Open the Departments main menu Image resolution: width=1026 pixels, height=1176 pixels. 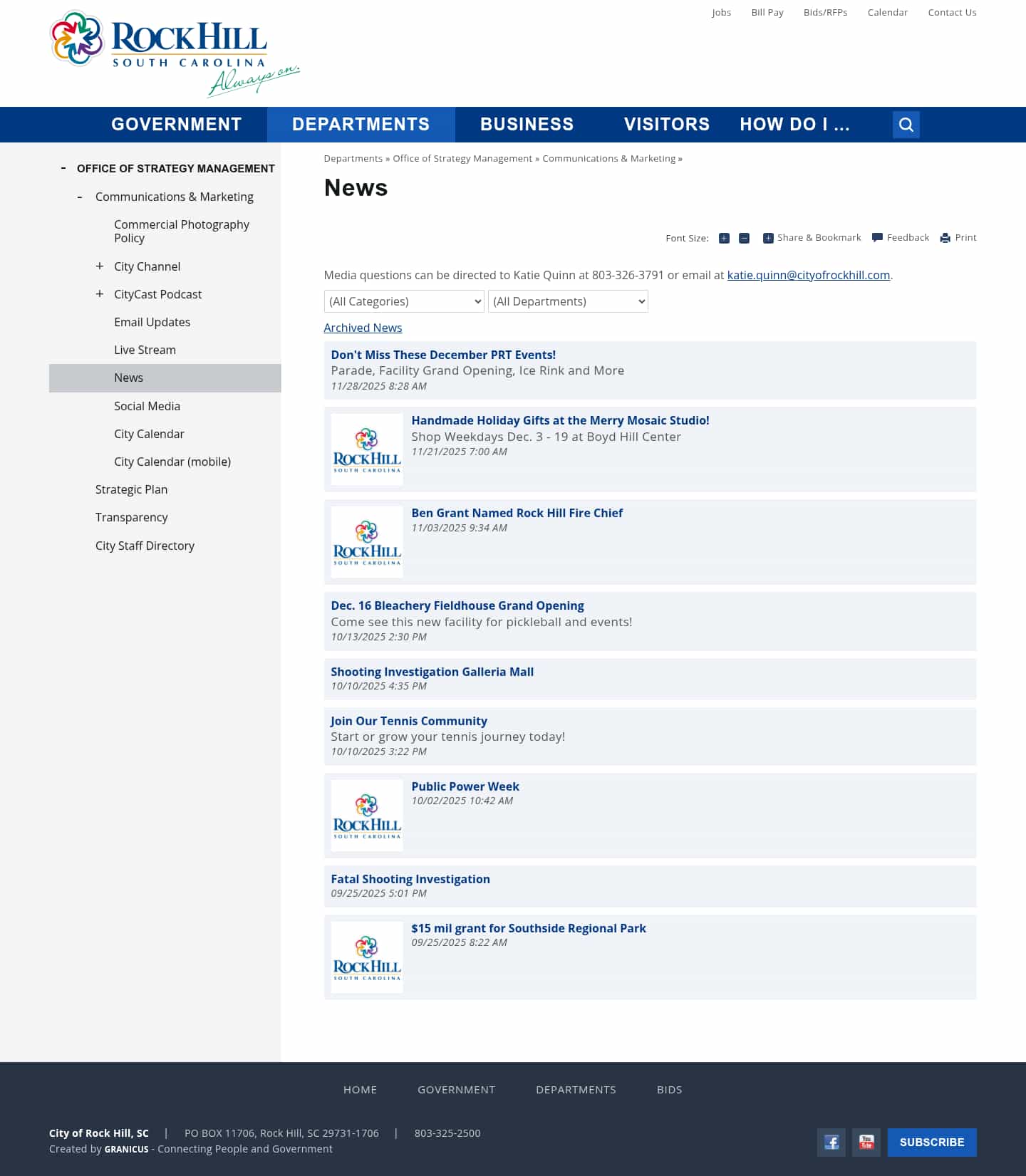coord(361,125)
